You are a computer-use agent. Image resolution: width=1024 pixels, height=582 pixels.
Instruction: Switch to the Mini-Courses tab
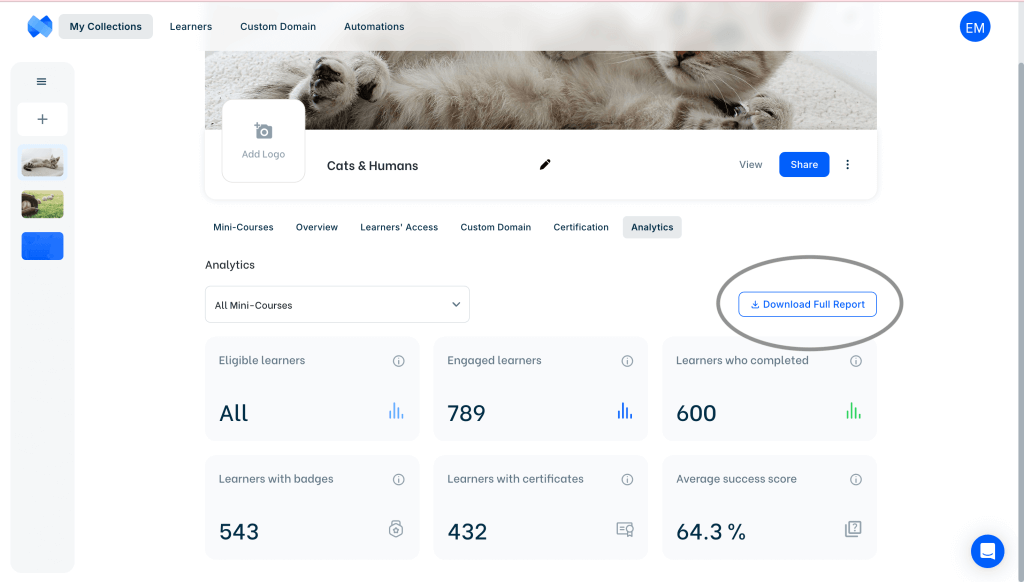point(243,227)
